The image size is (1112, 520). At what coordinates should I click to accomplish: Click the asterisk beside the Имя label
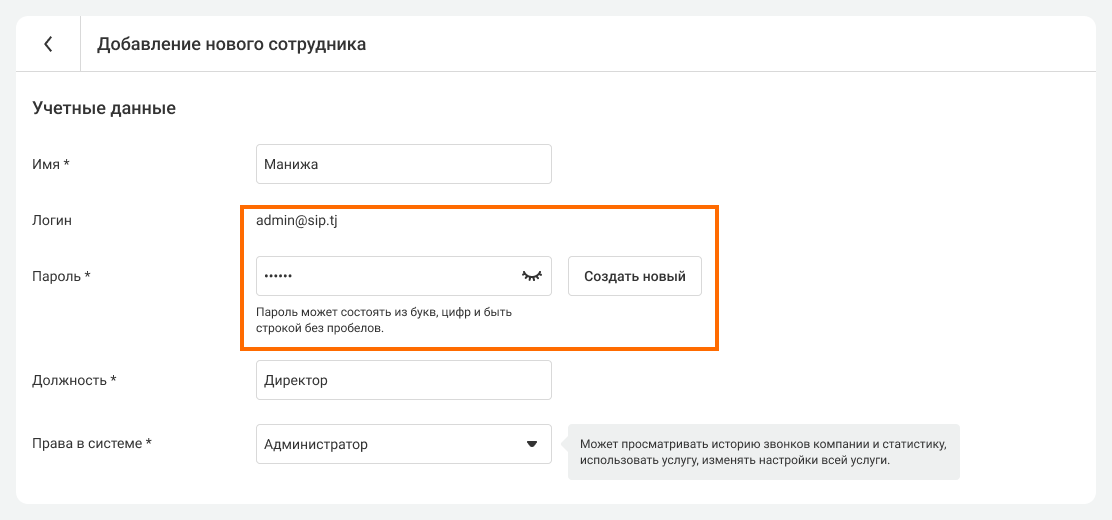[x=66, y=163]
